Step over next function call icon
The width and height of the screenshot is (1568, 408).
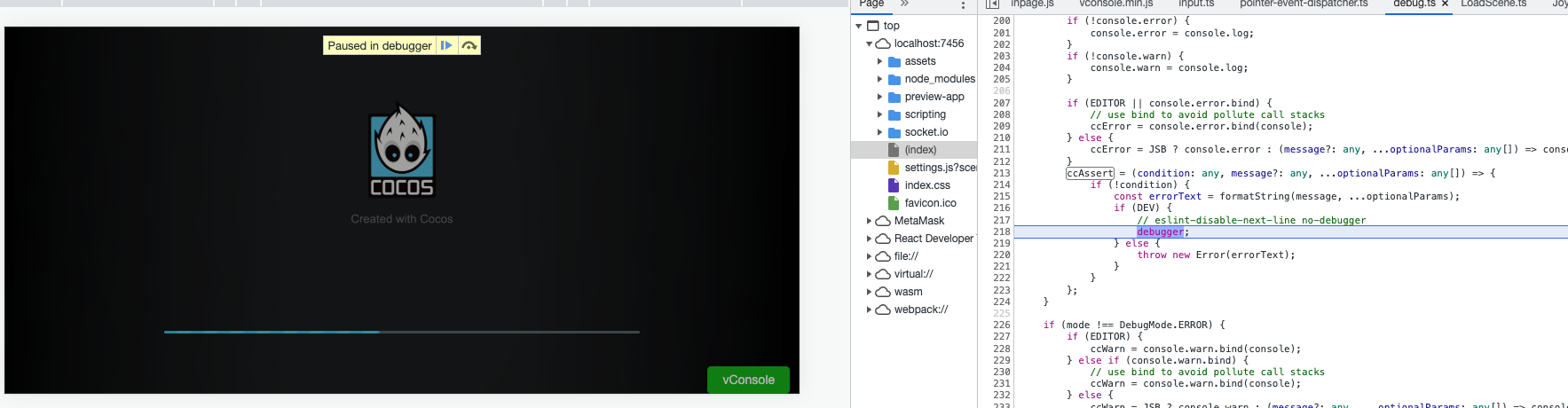[469, 45]
